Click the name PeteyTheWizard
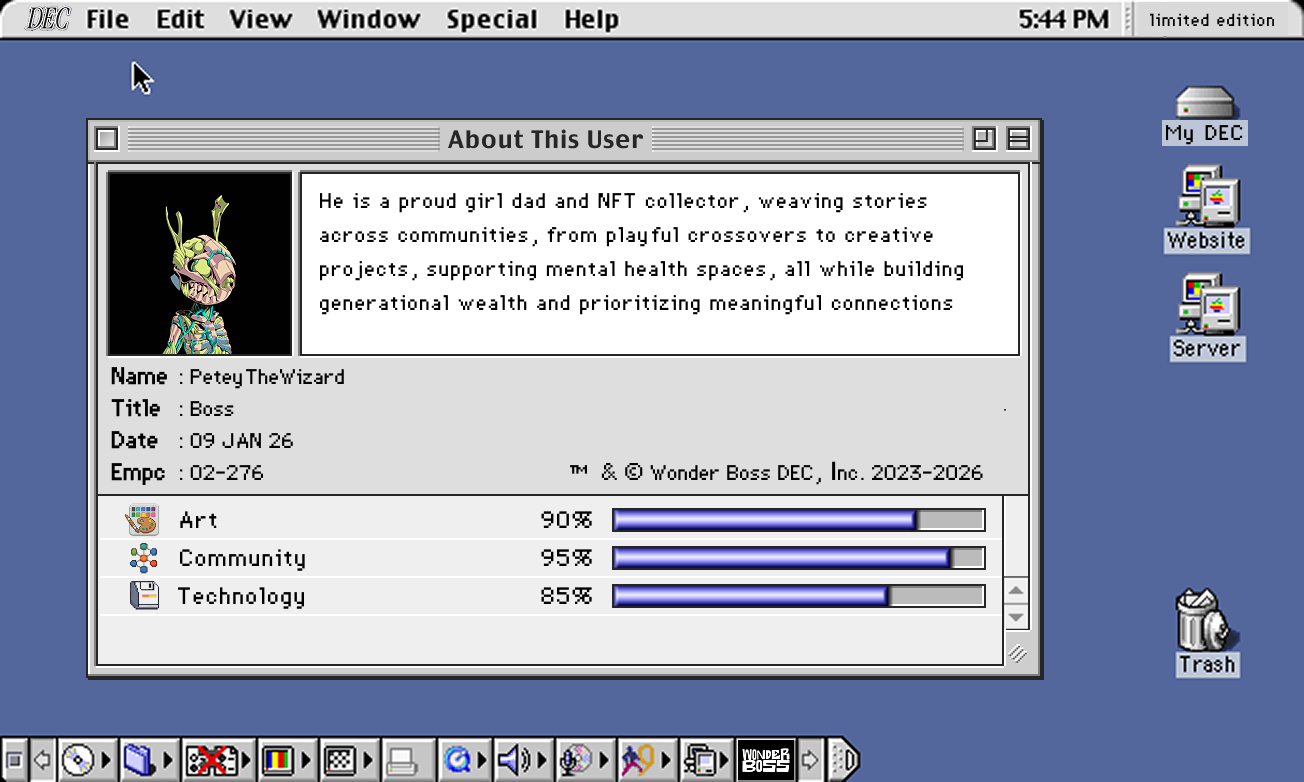Viewport: 1304px width, 782px height. pyautogui.click(x=267, y=377)
